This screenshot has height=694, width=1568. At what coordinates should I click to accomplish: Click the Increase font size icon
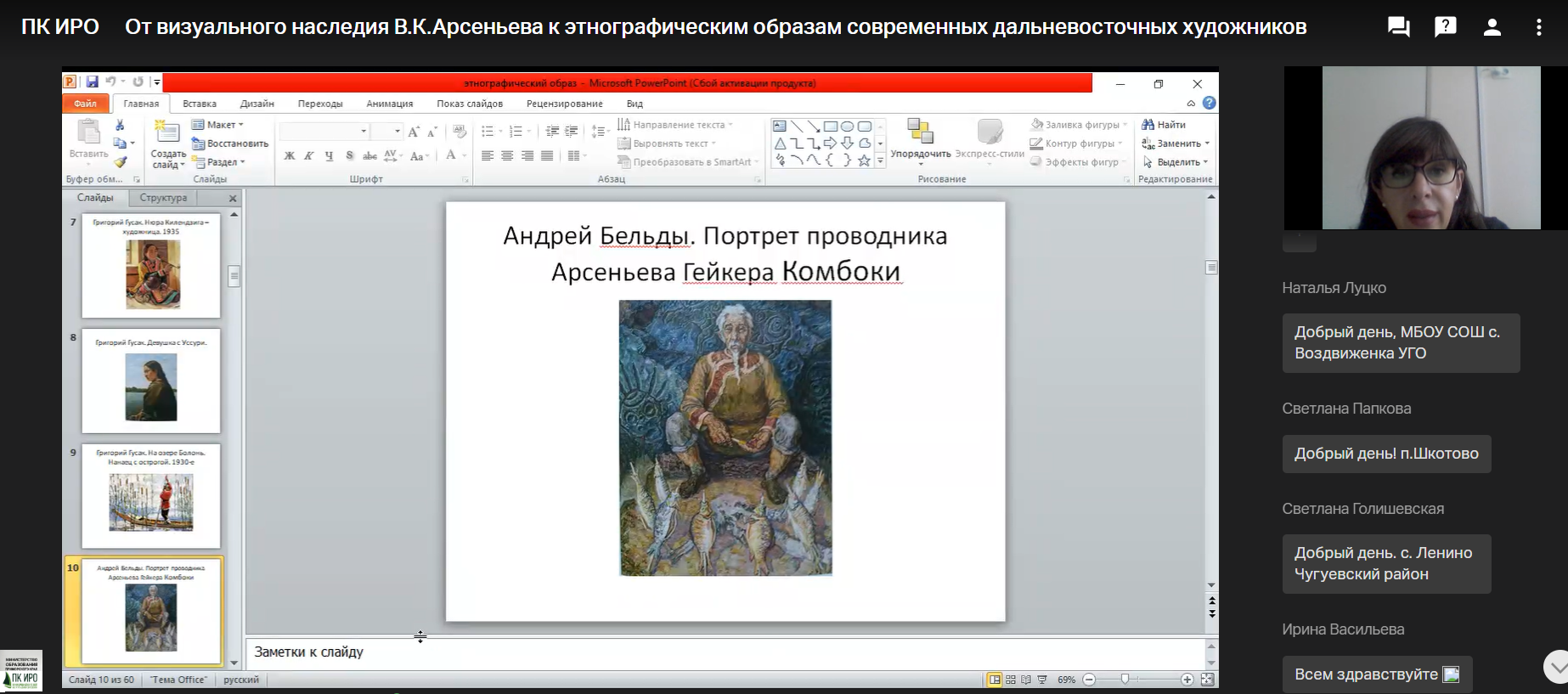tap(414, 132)
